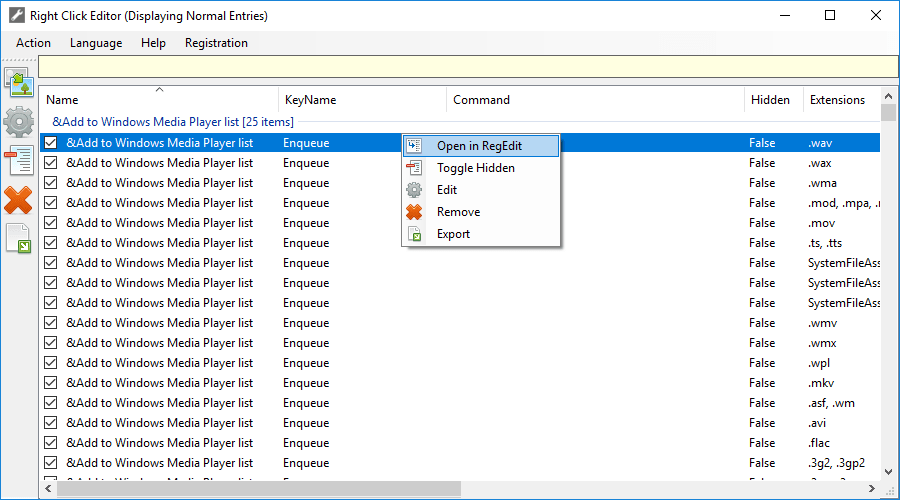
Task: Uncheck the .wmv row checkbox
Action: click(51, 323)
